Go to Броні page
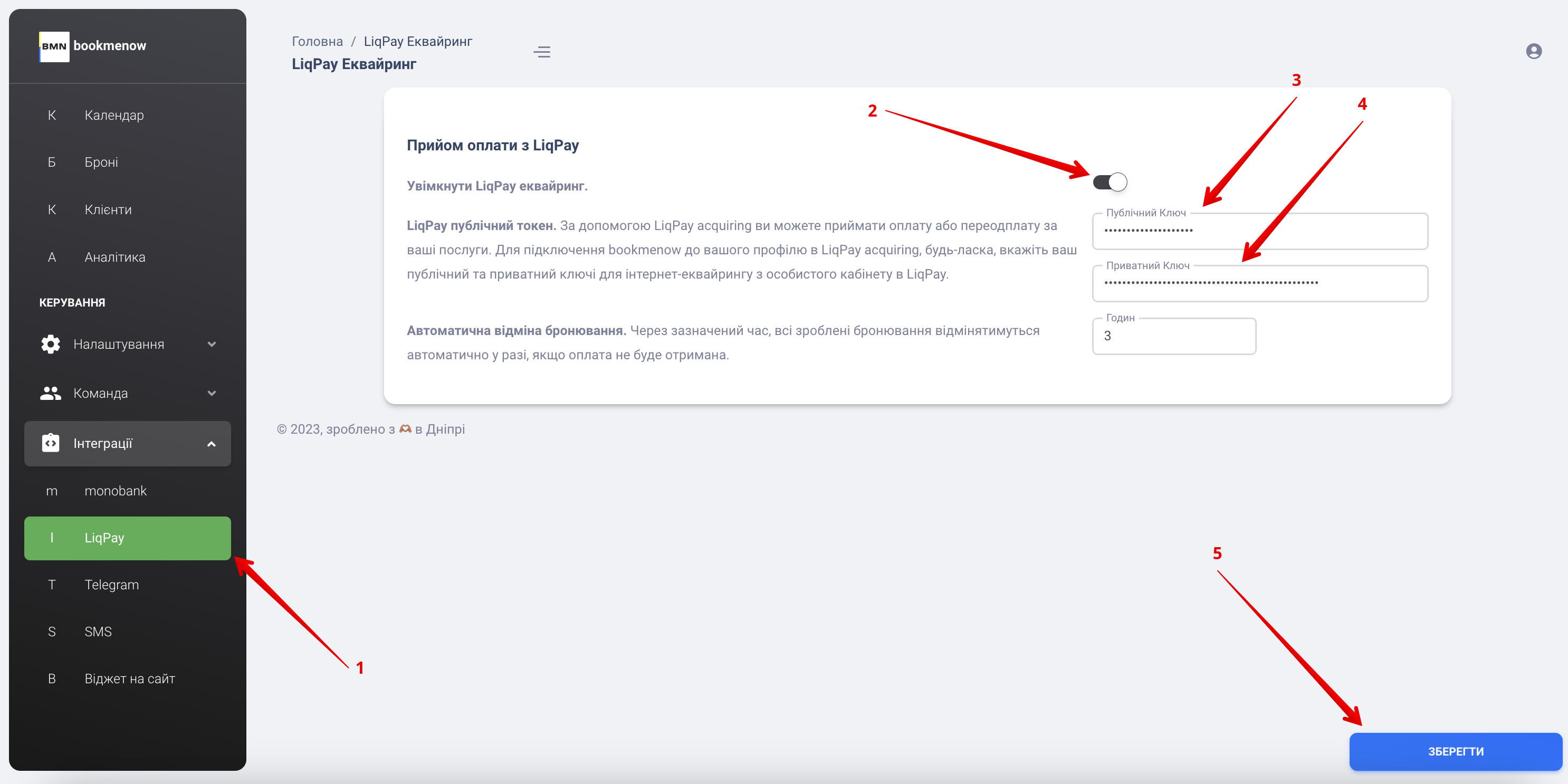 click(101, 162)
